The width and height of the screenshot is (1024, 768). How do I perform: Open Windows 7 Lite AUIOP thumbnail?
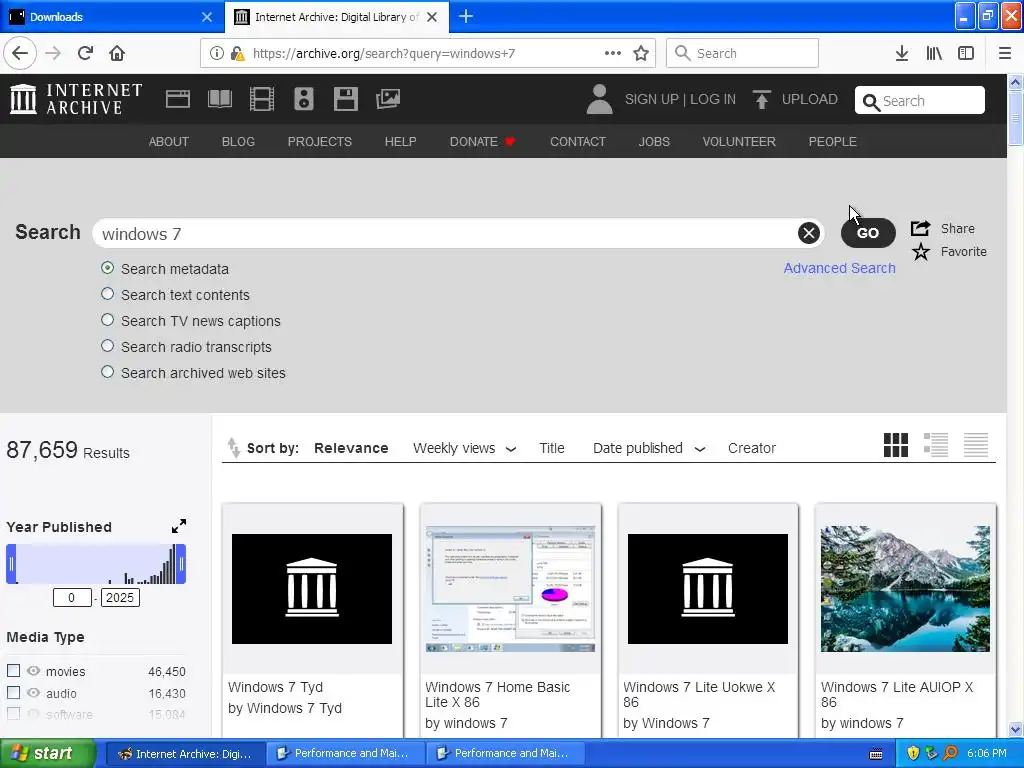click(x=905, y=589)
